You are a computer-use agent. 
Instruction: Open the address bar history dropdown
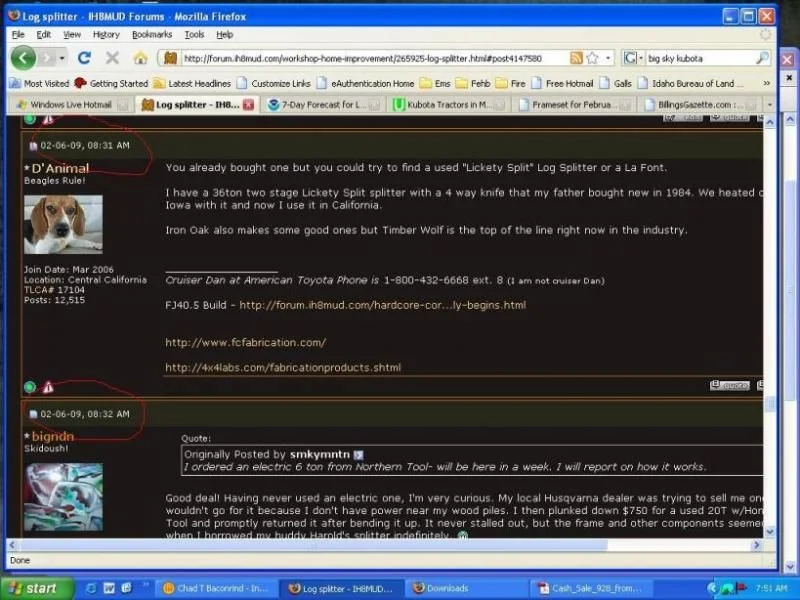[x=608, y=58]
